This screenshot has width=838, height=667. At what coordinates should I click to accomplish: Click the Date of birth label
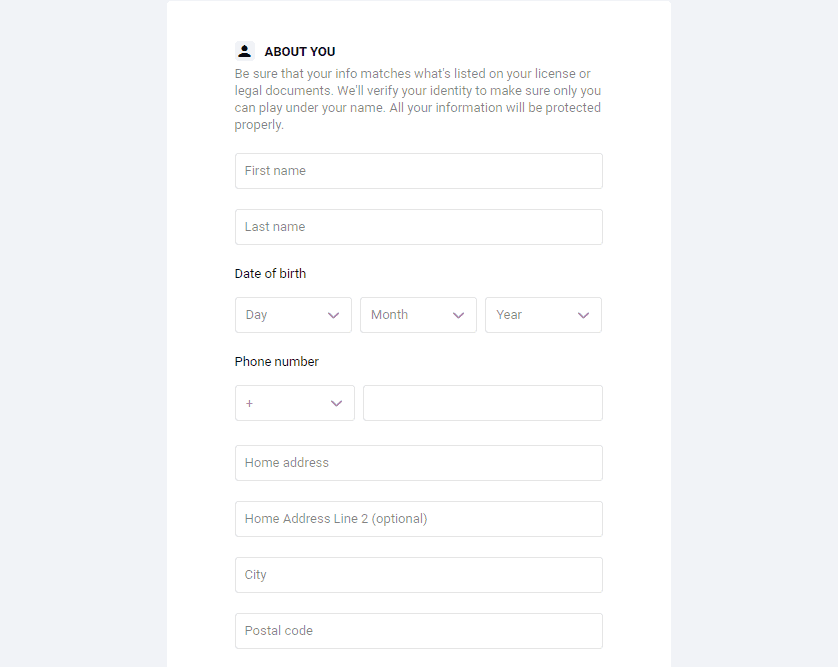[x=270, y=274]
